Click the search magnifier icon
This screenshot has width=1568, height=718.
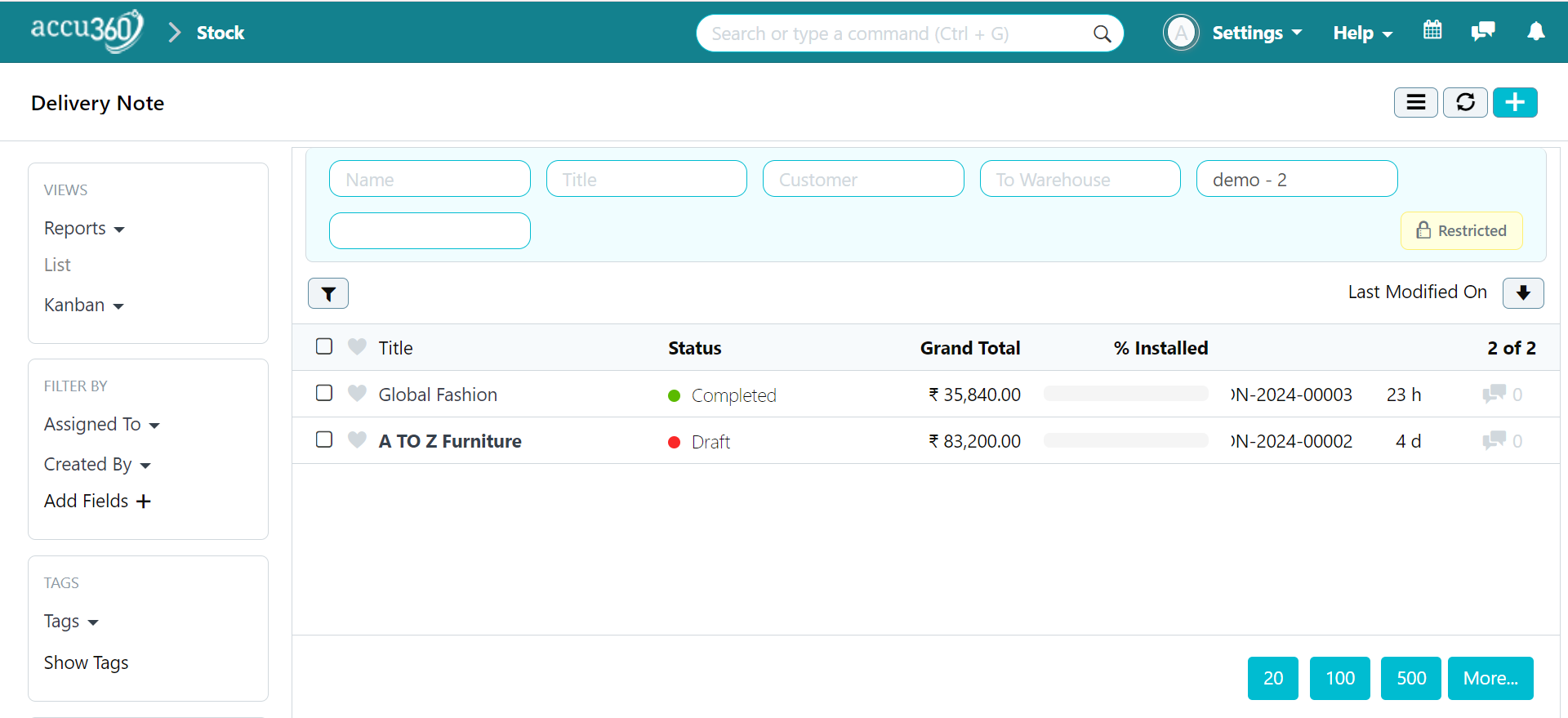[x=1102, y=33]
